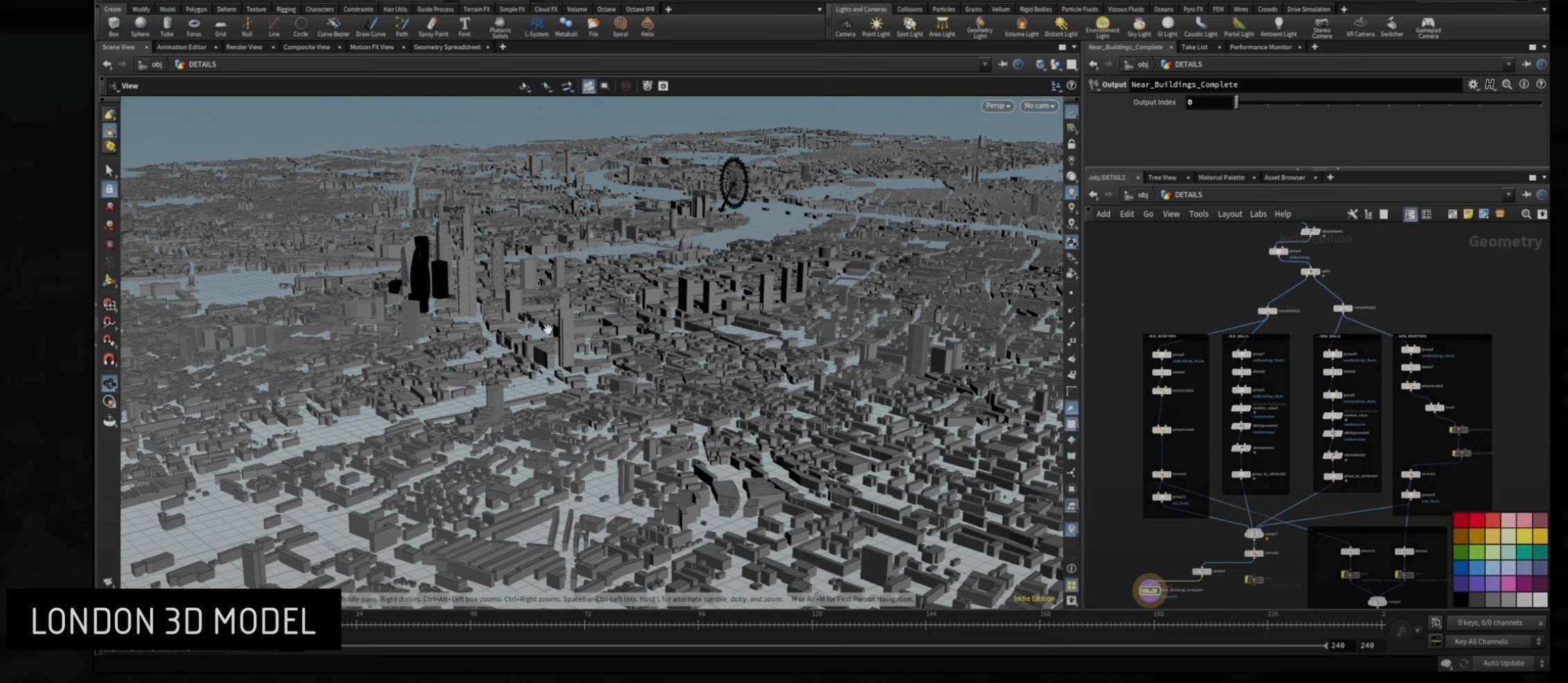The height and width of the screenshot is (683, 1568).
Task: Open the Layout menu in network editor
Action: coord(1229,214)
